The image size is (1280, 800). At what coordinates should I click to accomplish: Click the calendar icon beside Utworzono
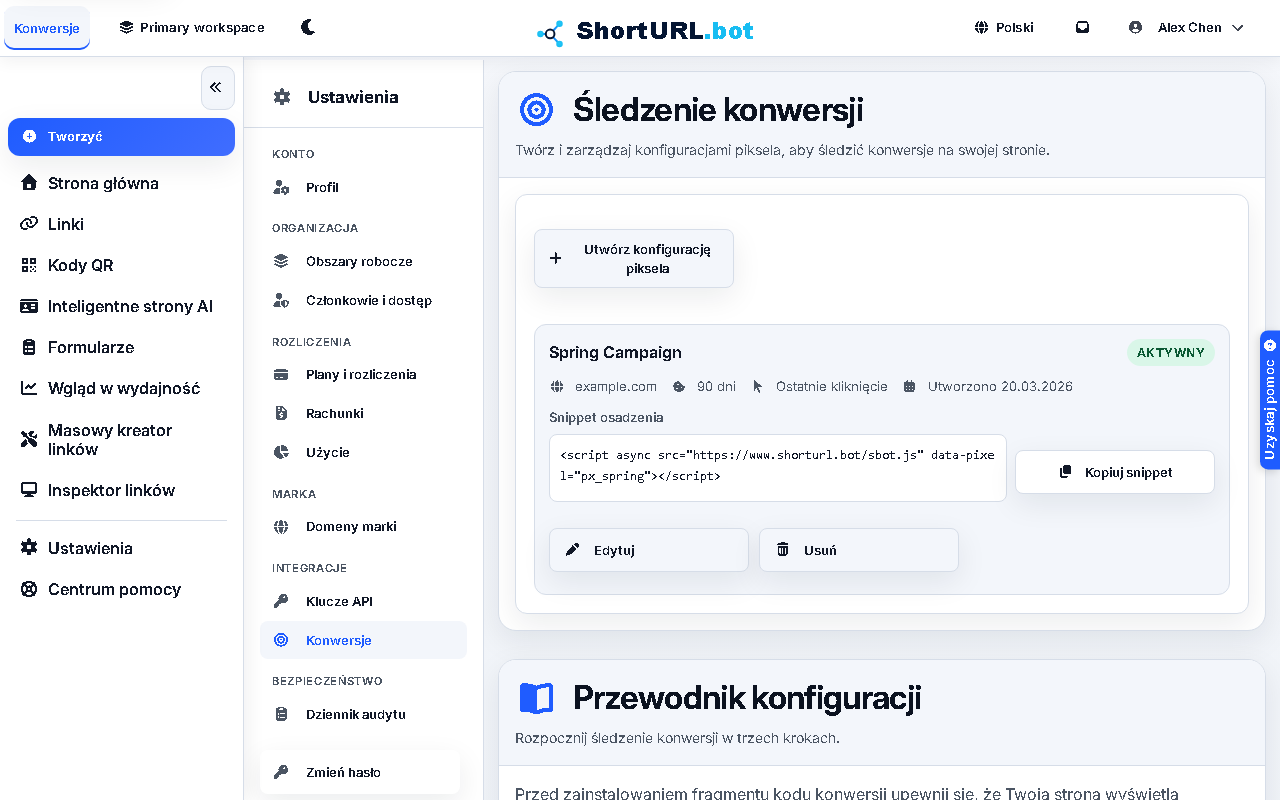[909, 386]
